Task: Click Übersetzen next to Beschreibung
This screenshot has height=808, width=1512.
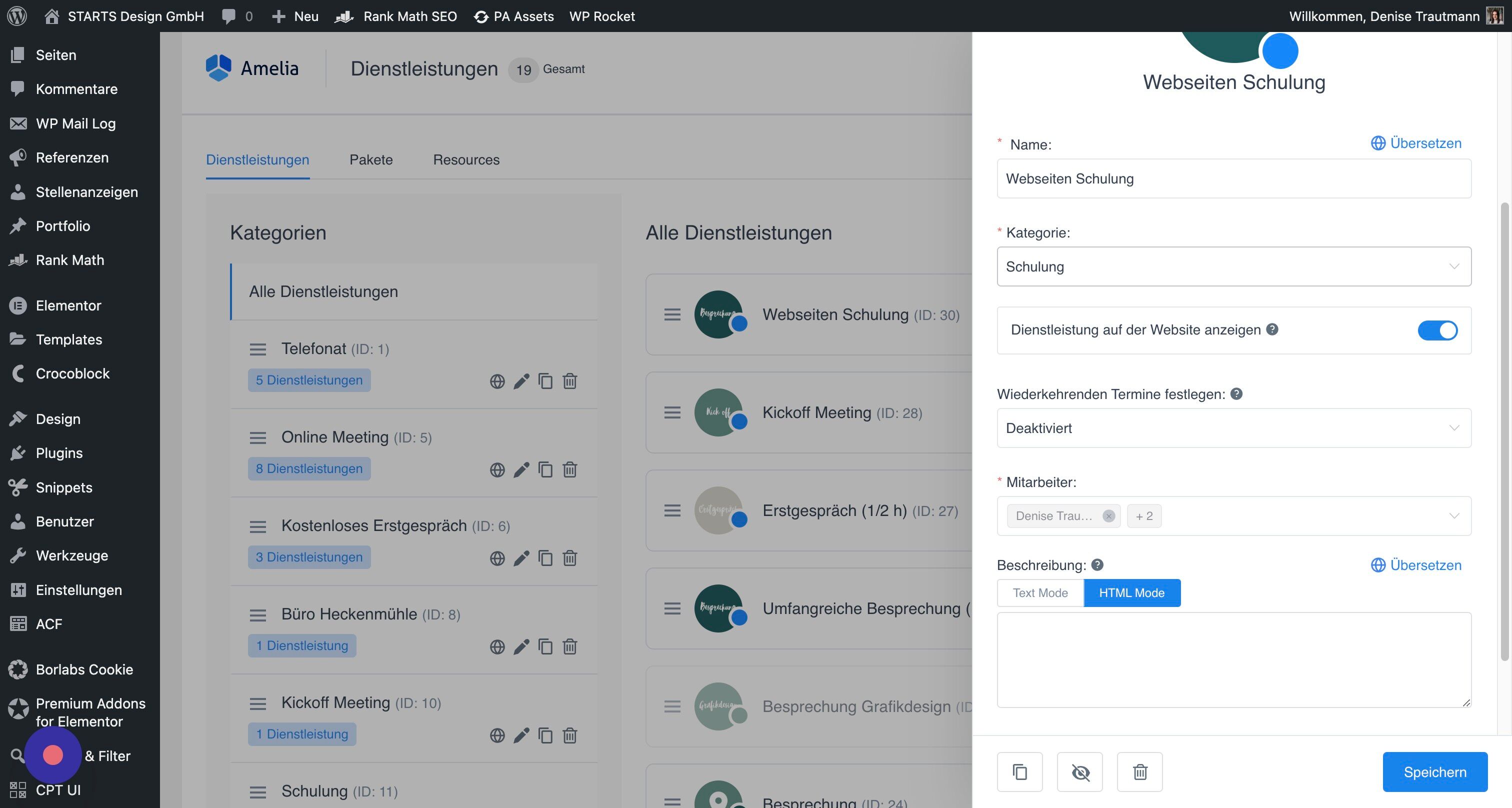Action: [x=1415, y=565]
